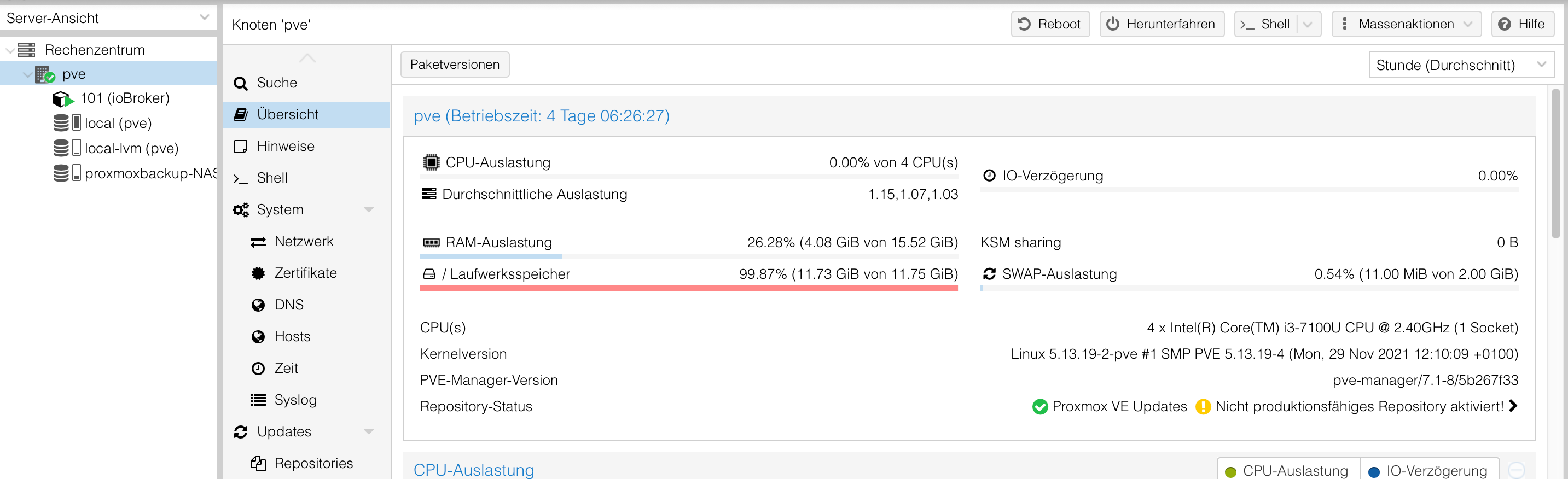The height and width of the screenshot is (479, 1568).
Task: Click the Rechenzentrum datacenter icon
Action: click(26, 50)
